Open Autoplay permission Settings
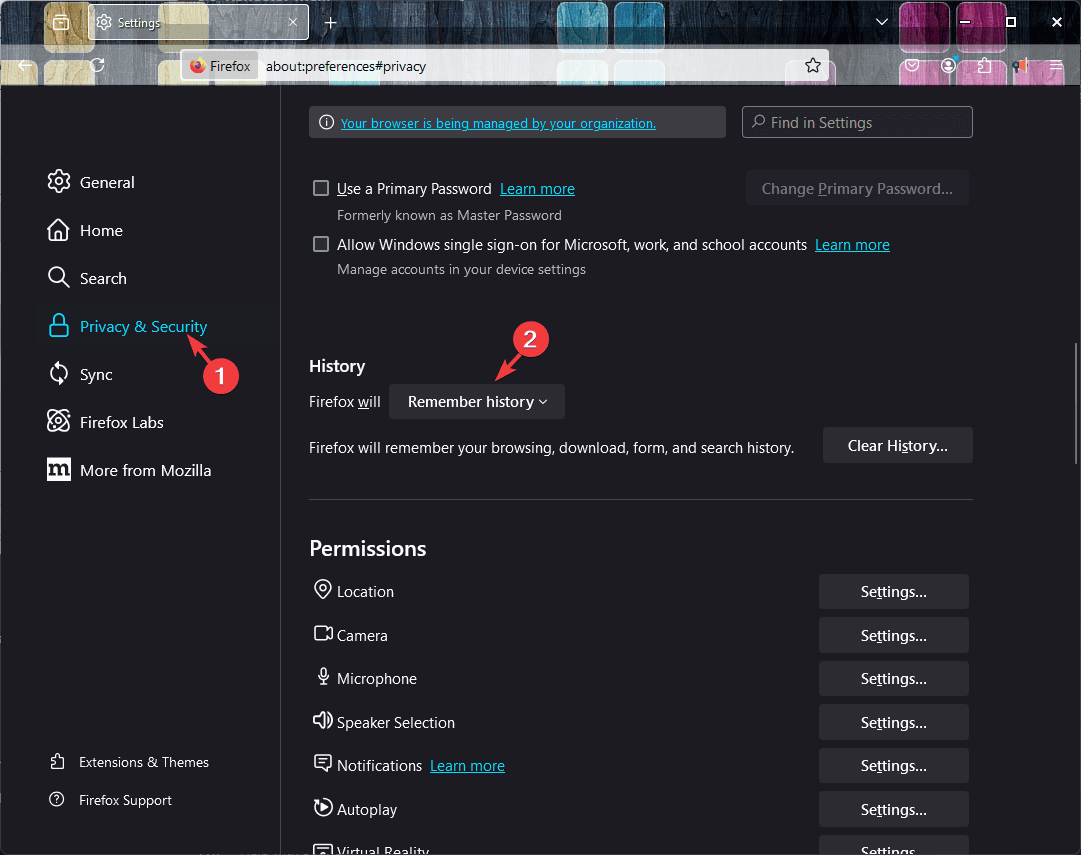Image resolution: width=1081 pixels, height=855 pixels. pos(893,809)
